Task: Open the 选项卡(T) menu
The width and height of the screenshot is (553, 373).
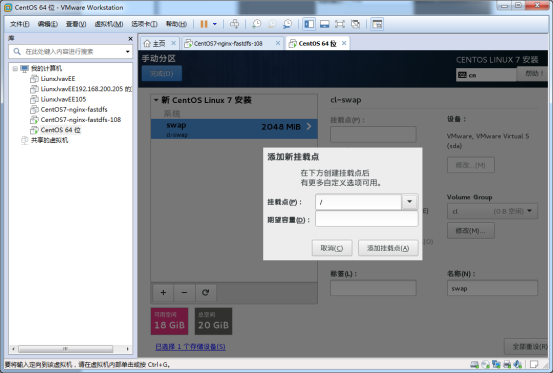Action: 144,24
